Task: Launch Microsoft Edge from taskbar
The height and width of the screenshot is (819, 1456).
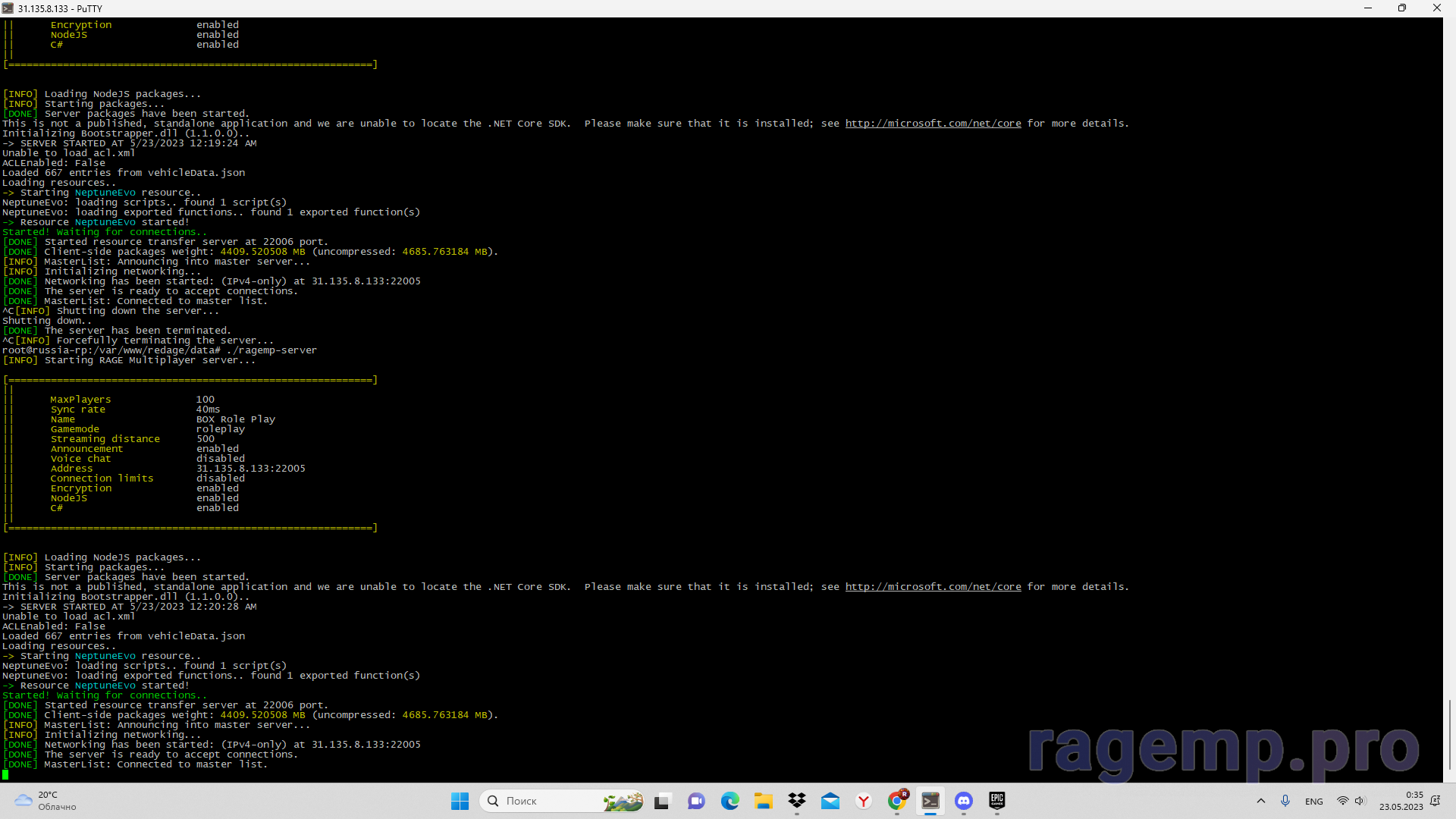Action: (x=730, y=801)
